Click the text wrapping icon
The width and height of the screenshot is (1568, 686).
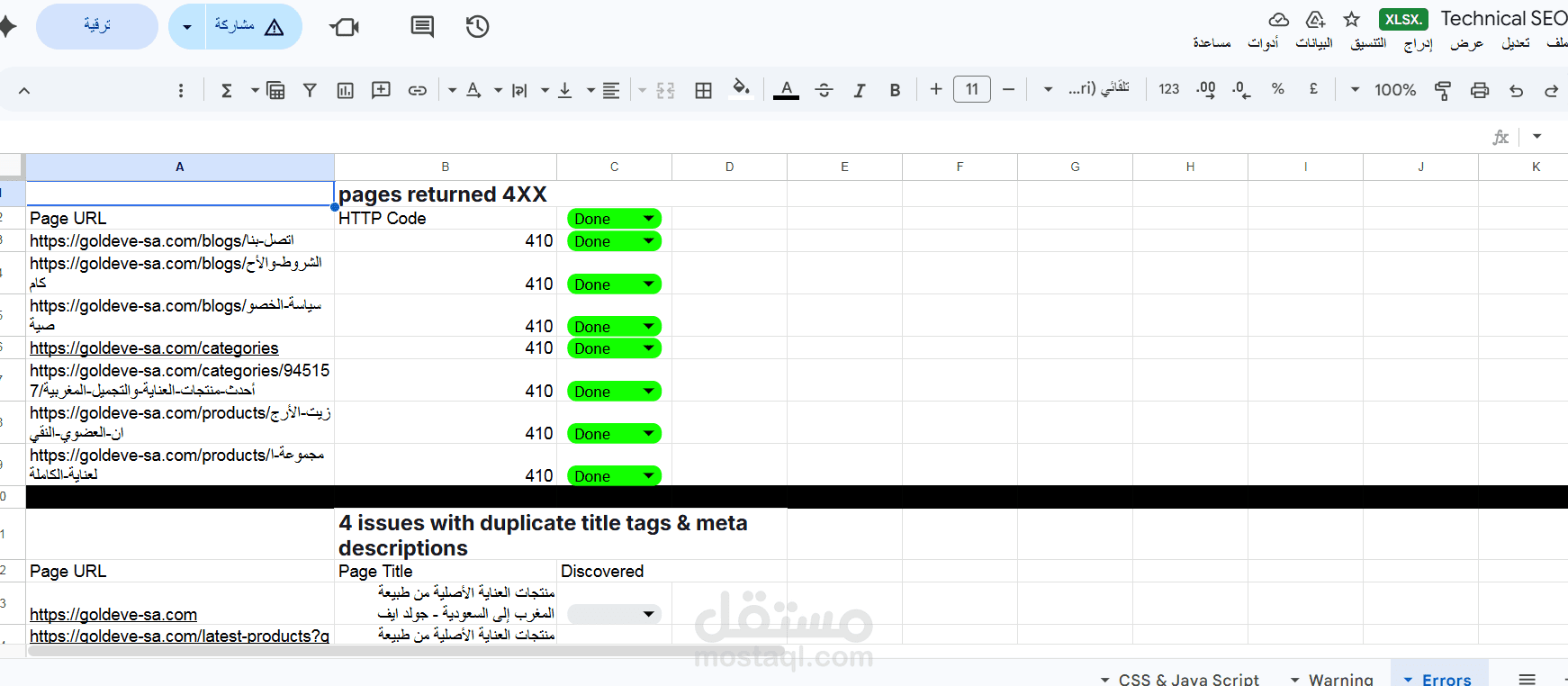click(x=519, y=90)
